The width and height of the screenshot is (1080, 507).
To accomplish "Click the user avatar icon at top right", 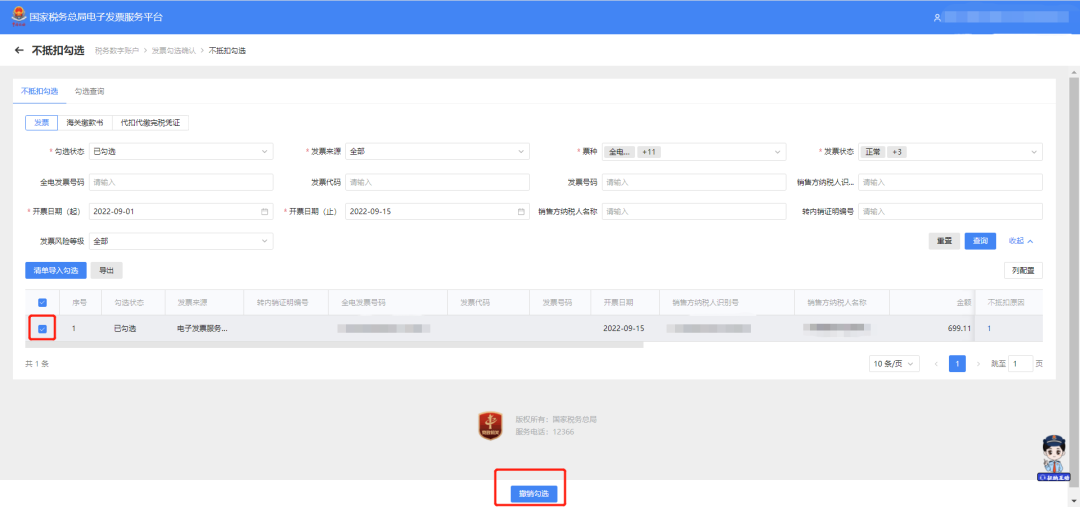I will click(x=937, y=17).
